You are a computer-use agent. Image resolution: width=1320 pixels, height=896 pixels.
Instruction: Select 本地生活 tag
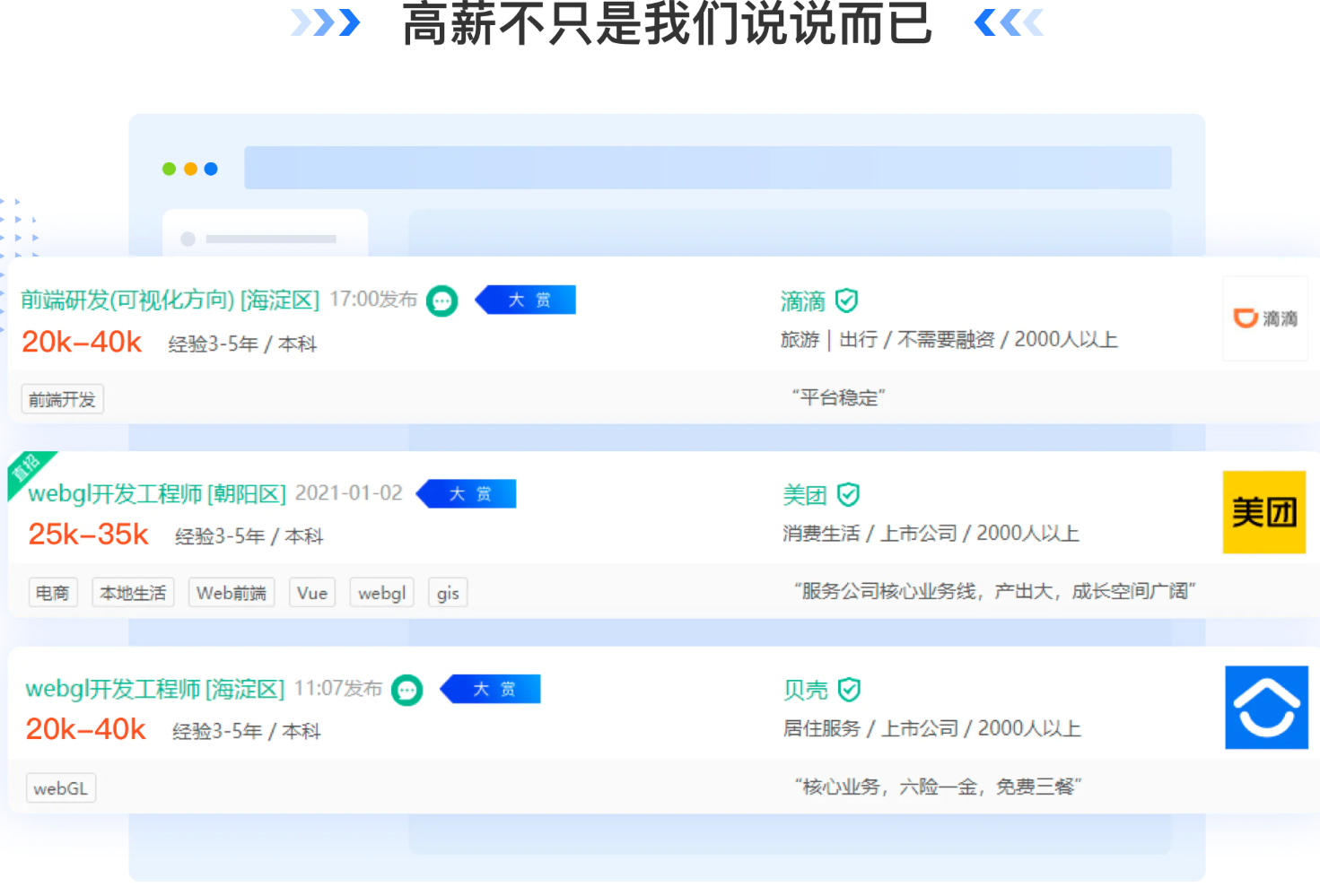[x=133, y=593]
